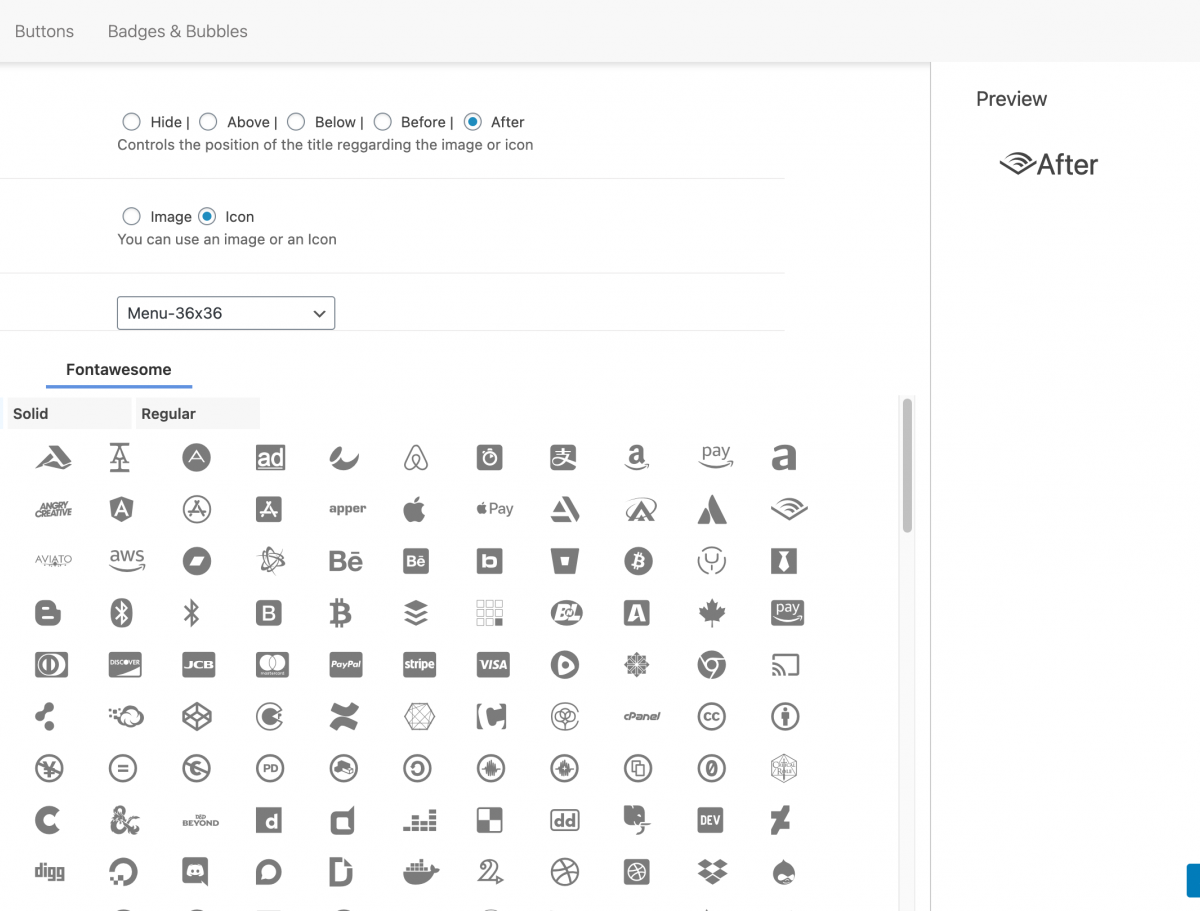Pick the AWS icon
Screen dimensions: 1200x911
coord(127,561)
